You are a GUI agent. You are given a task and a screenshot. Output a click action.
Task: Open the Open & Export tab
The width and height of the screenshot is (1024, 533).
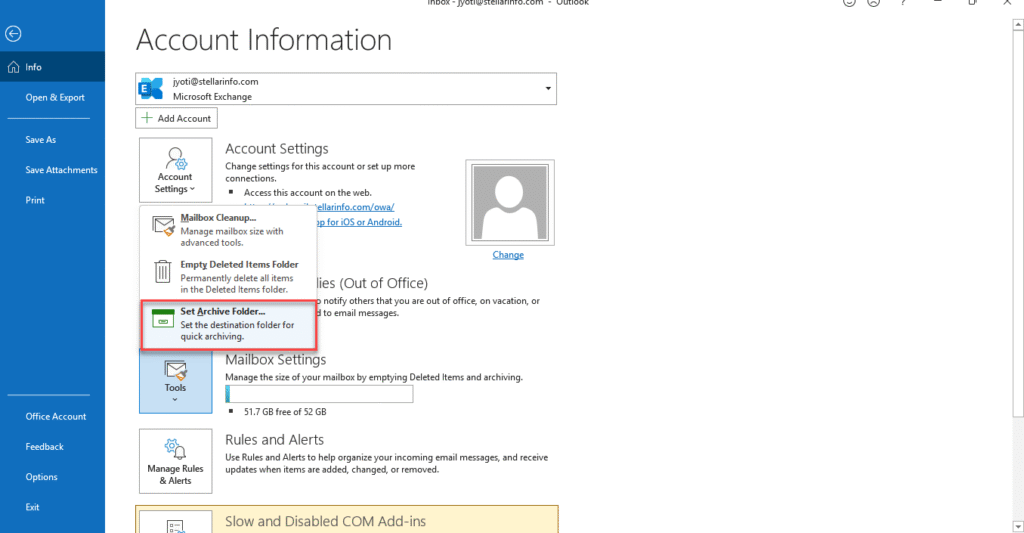point(55,98)
